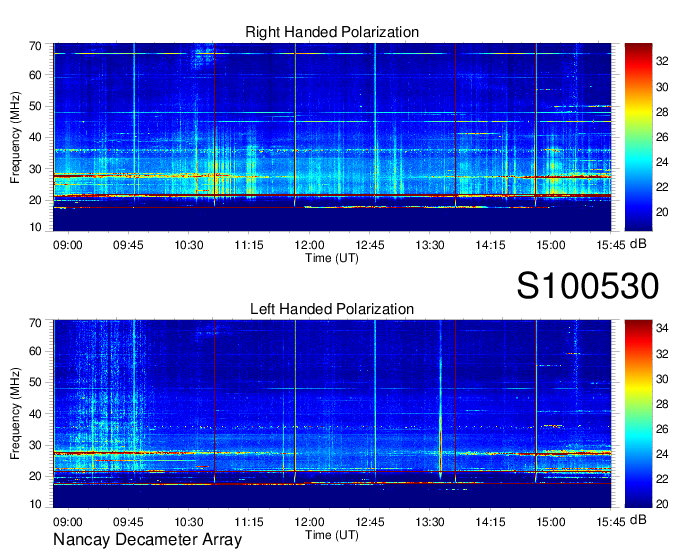Click the 10 MHz tick of Left Handed plot
680x552 pixels.
(35, 504)
